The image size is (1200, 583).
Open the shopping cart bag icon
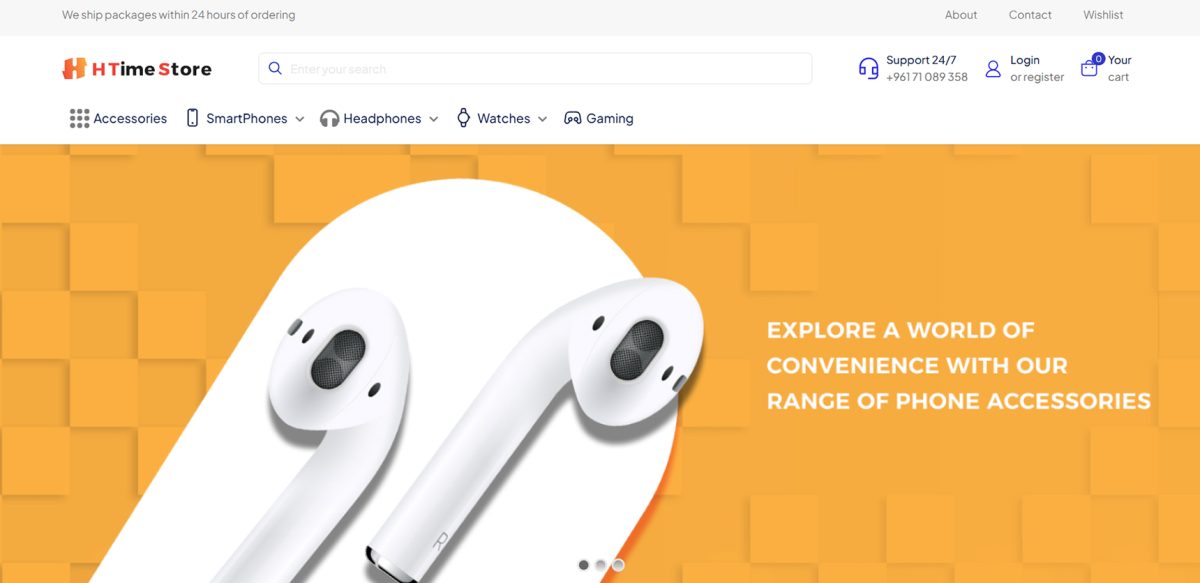click(1089, 69)
